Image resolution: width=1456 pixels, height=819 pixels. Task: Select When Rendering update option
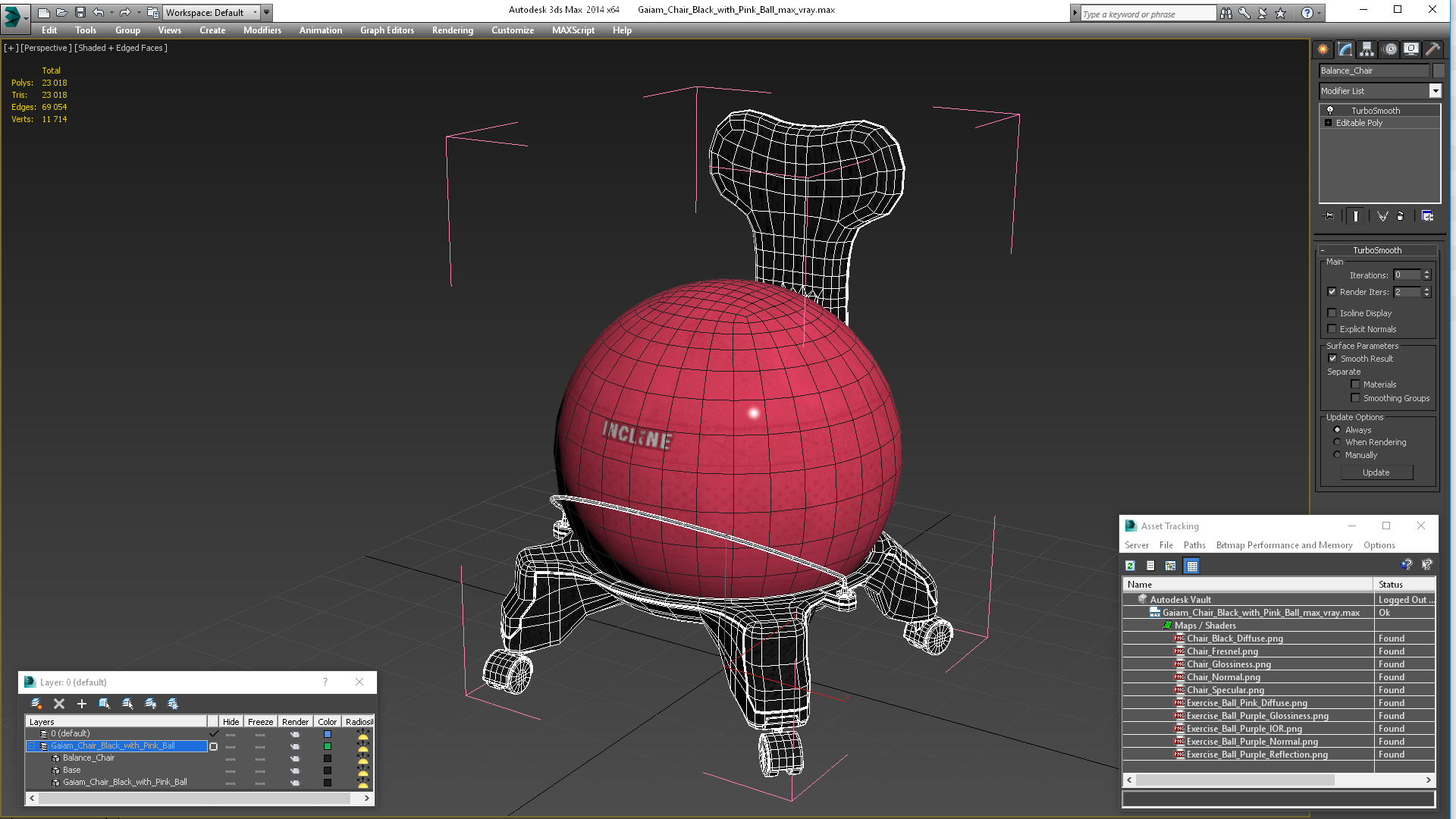[x=1338, y=442]
